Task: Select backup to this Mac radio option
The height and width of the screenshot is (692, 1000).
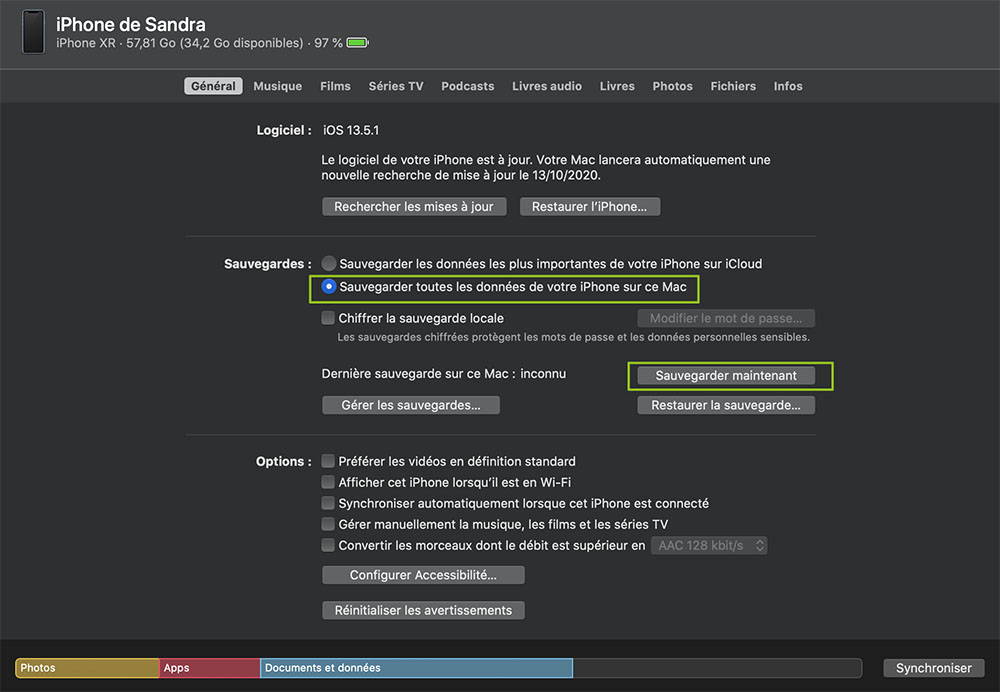Action: pyautogui.click(x=329, y=286)
